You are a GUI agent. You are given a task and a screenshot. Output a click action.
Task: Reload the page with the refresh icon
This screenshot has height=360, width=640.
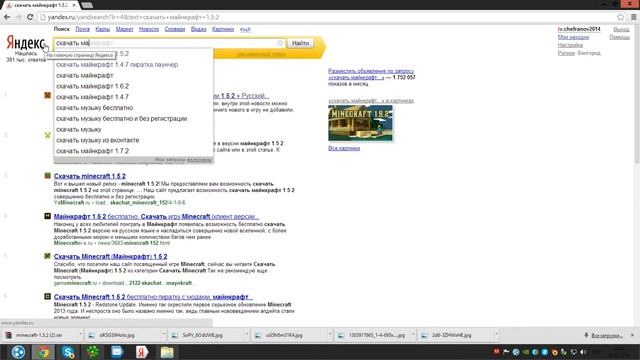tap(30, 17)
